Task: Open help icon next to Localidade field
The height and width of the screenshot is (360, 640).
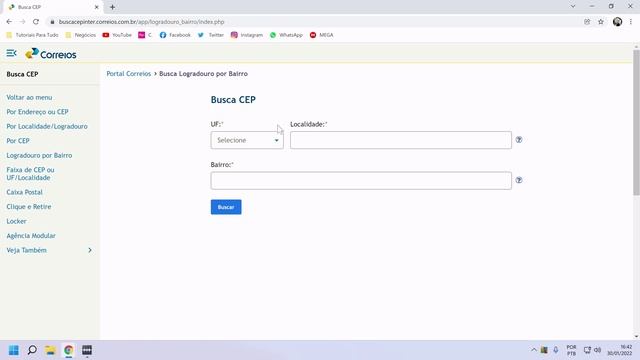Action: [519, 140]
